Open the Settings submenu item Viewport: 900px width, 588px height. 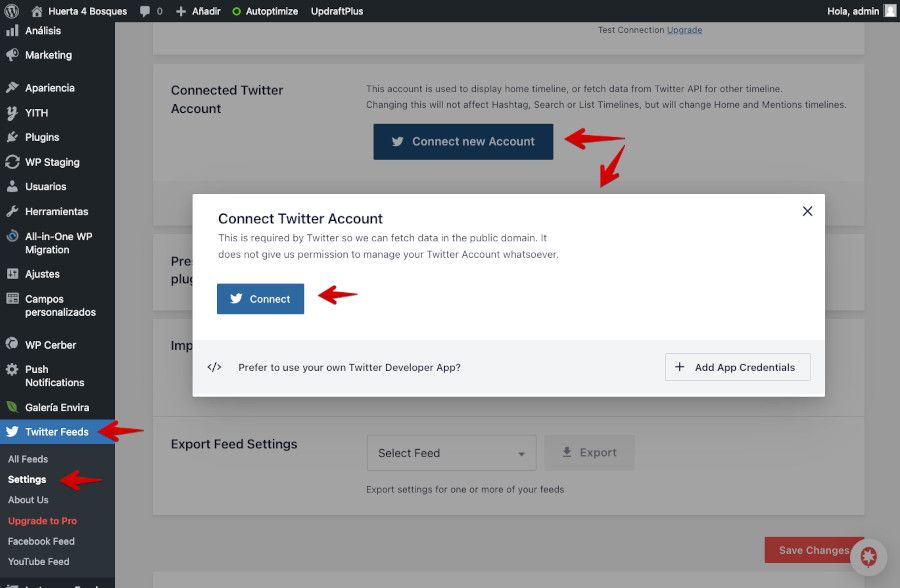click(x=27, y=479)
